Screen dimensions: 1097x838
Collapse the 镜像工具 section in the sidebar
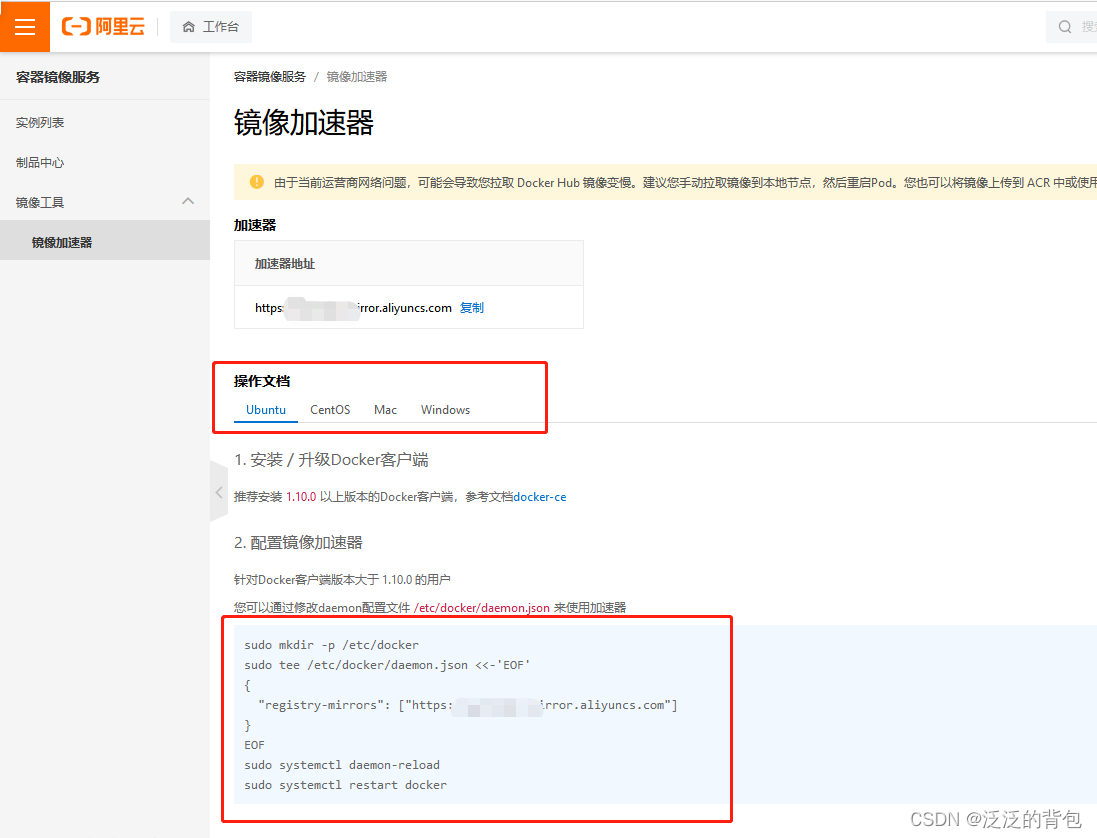pyautogui.click(x=187, y=201)
